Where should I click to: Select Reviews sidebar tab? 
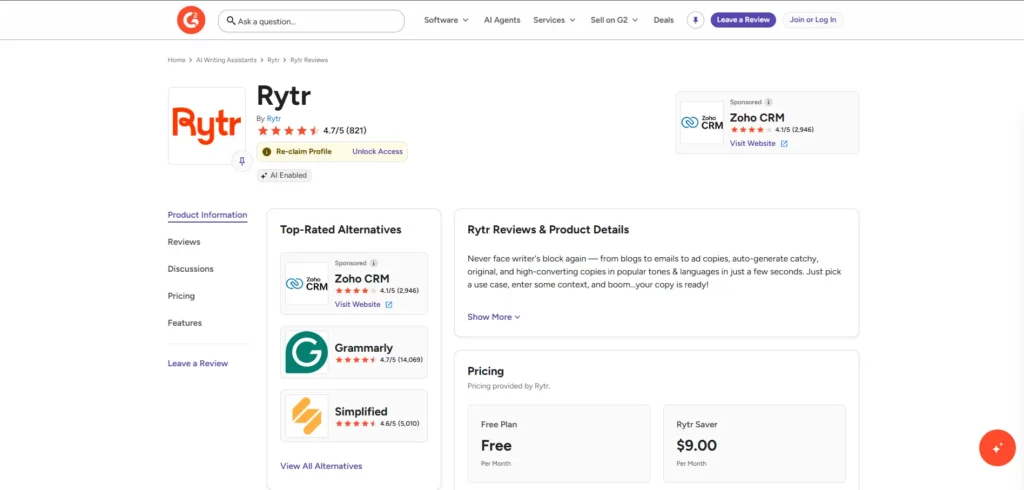(184, 242)
